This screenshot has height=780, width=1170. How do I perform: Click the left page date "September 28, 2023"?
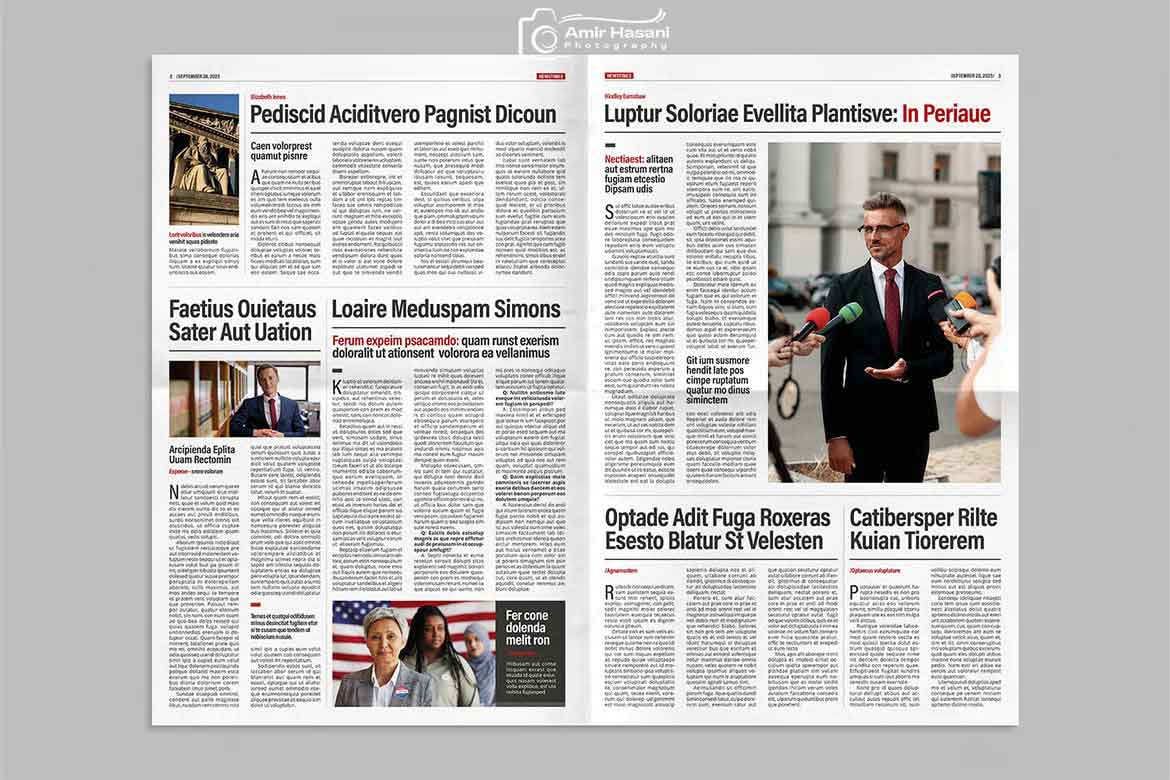tap(198, 76)
